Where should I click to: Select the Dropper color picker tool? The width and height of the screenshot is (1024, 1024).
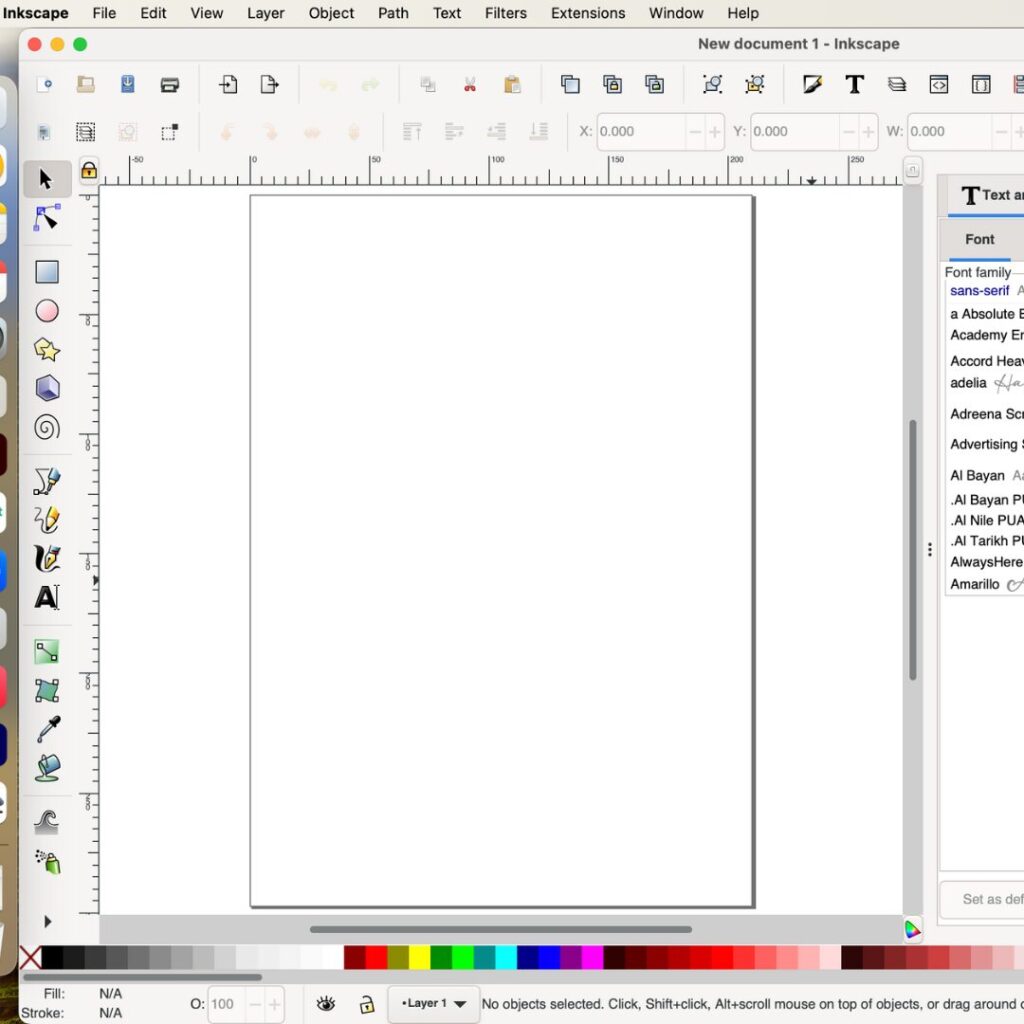(46, 729)
